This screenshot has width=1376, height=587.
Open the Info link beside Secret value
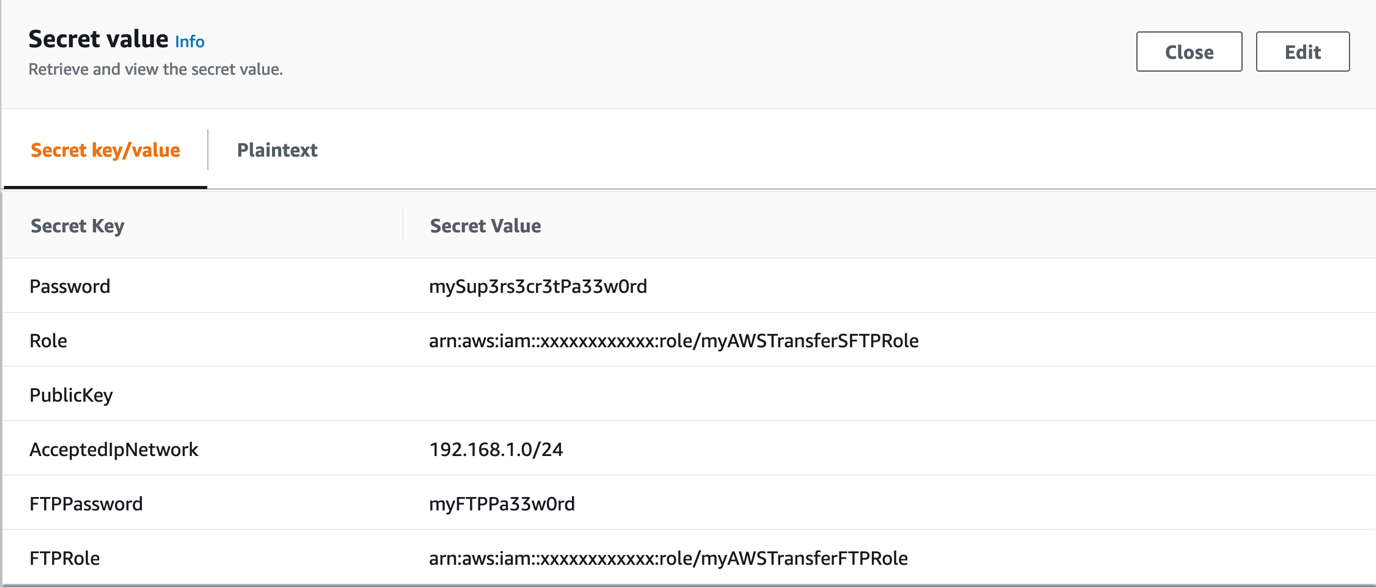tap(189, 41)
